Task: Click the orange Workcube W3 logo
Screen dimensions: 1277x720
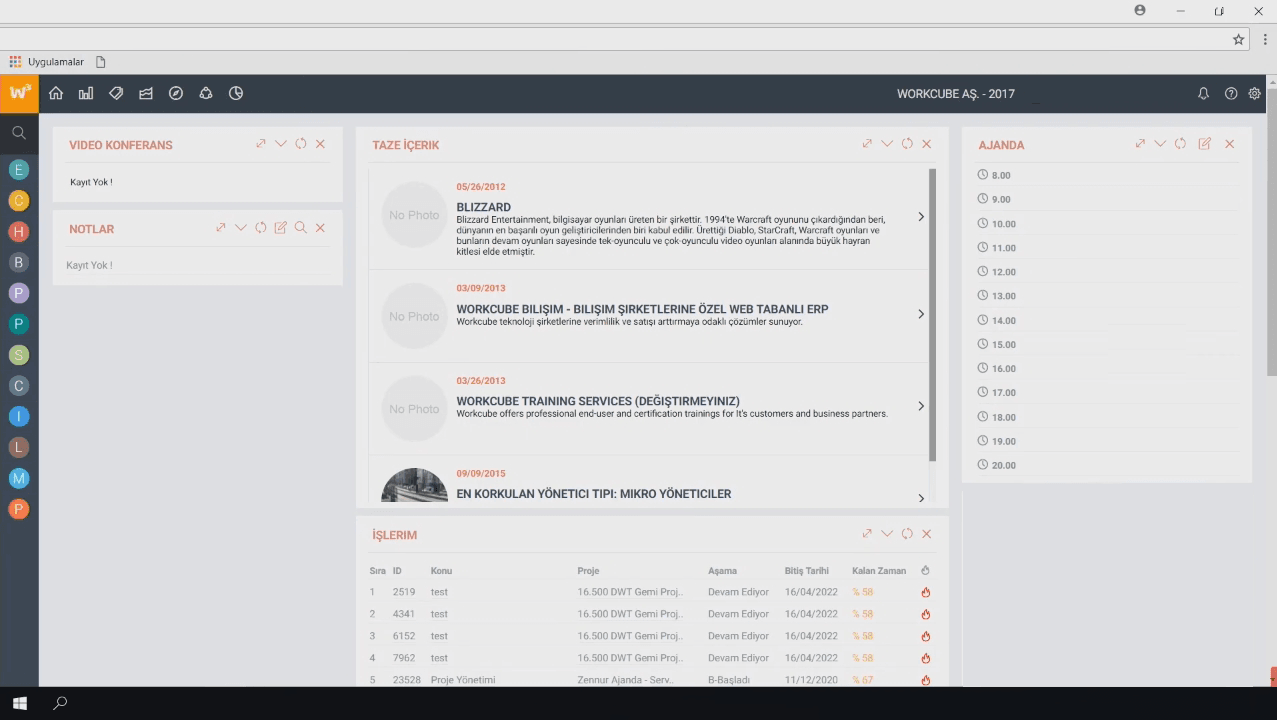Action: pos(19,93)
